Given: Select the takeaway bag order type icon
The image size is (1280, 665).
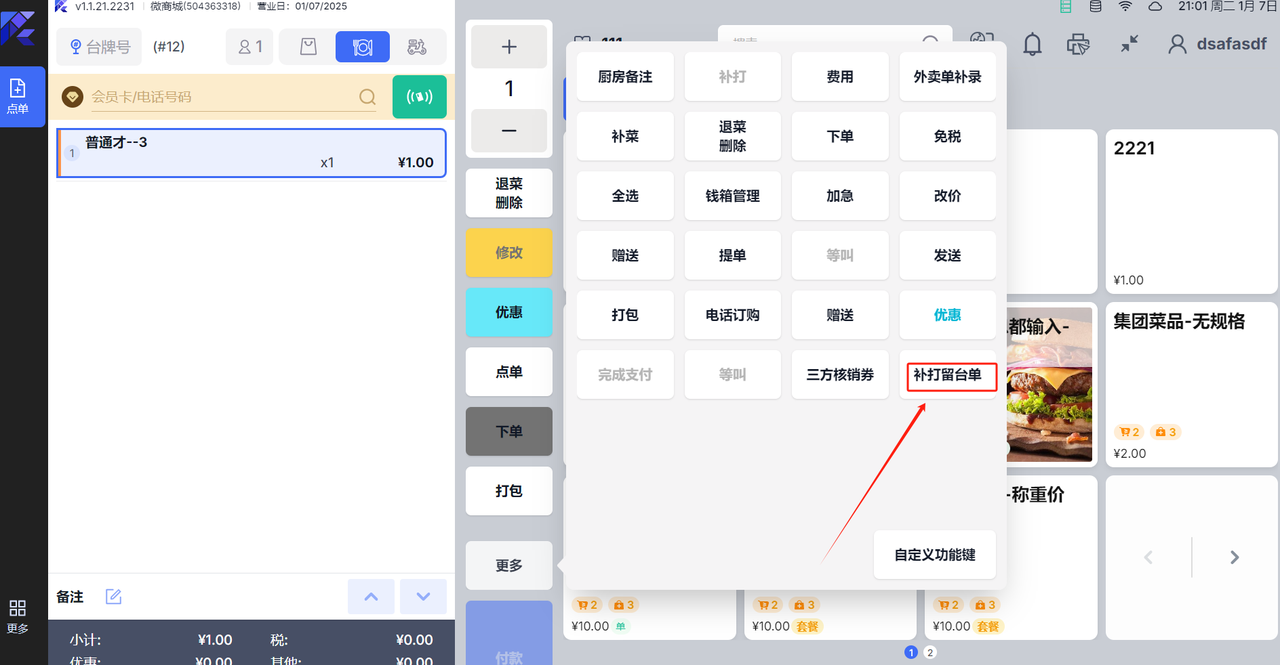Looking at the screenshot, I should click(x=308, y=47).
